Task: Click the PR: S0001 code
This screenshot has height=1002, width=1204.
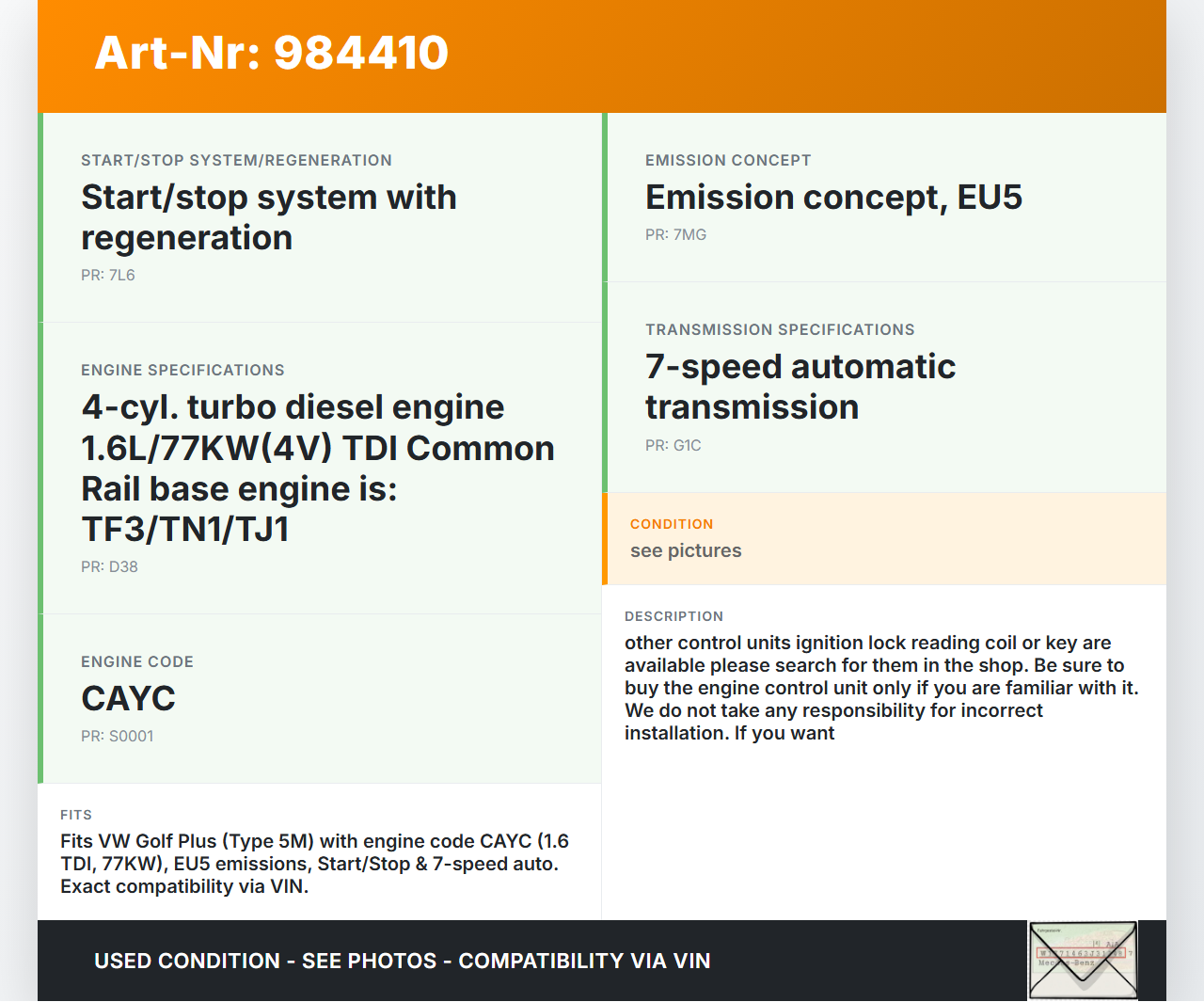Action: pos(117,736)
